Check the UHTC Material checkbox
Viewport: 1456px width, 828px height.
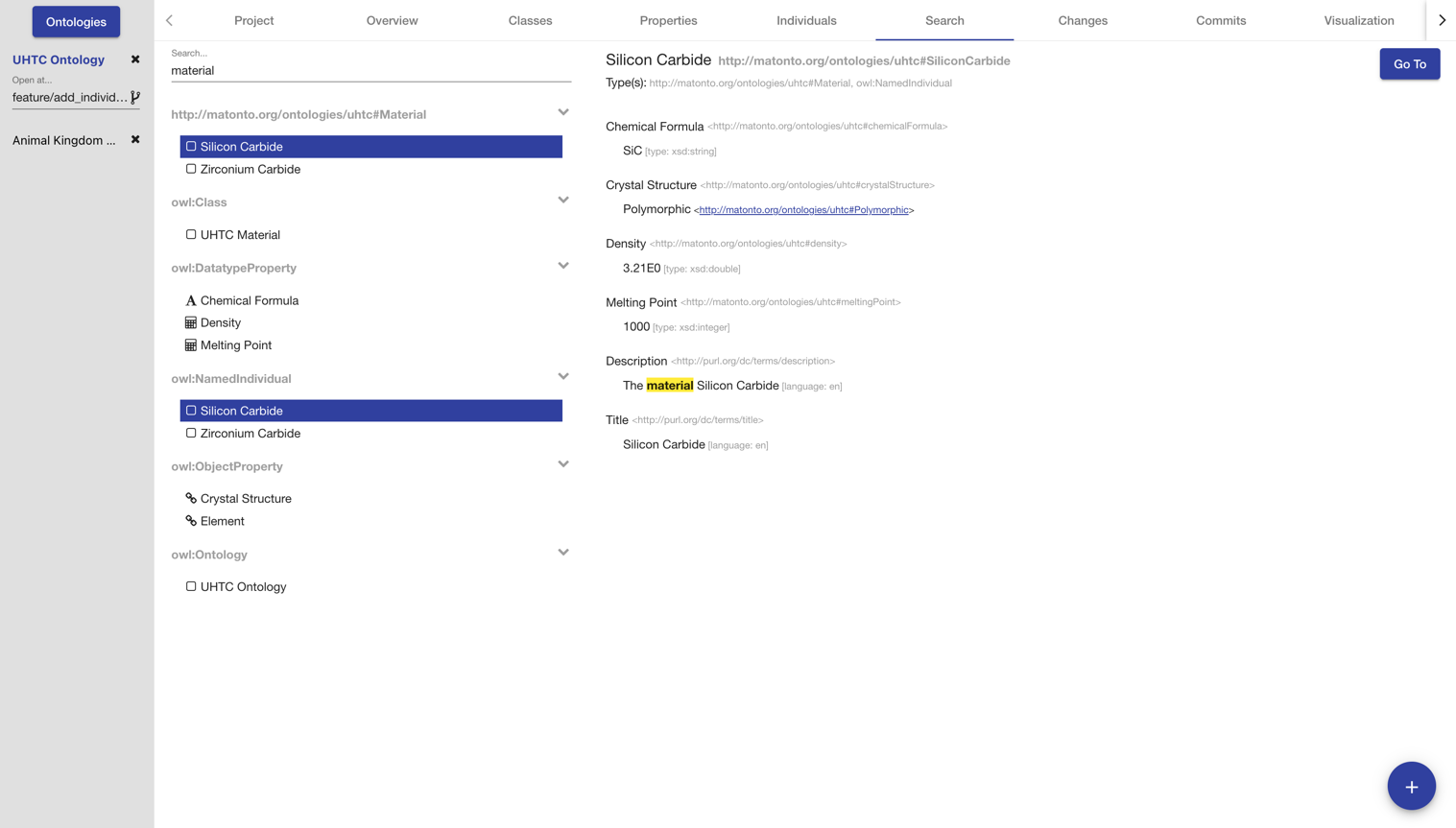[x=190, y=234]
